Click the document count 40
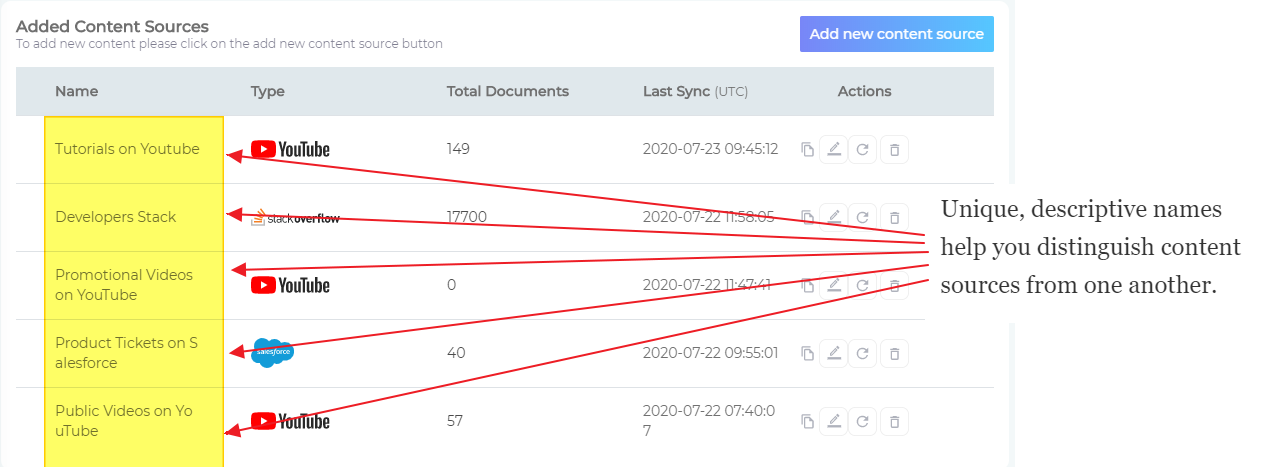The height and width of the screenshot is (467, 1261). 456,353
